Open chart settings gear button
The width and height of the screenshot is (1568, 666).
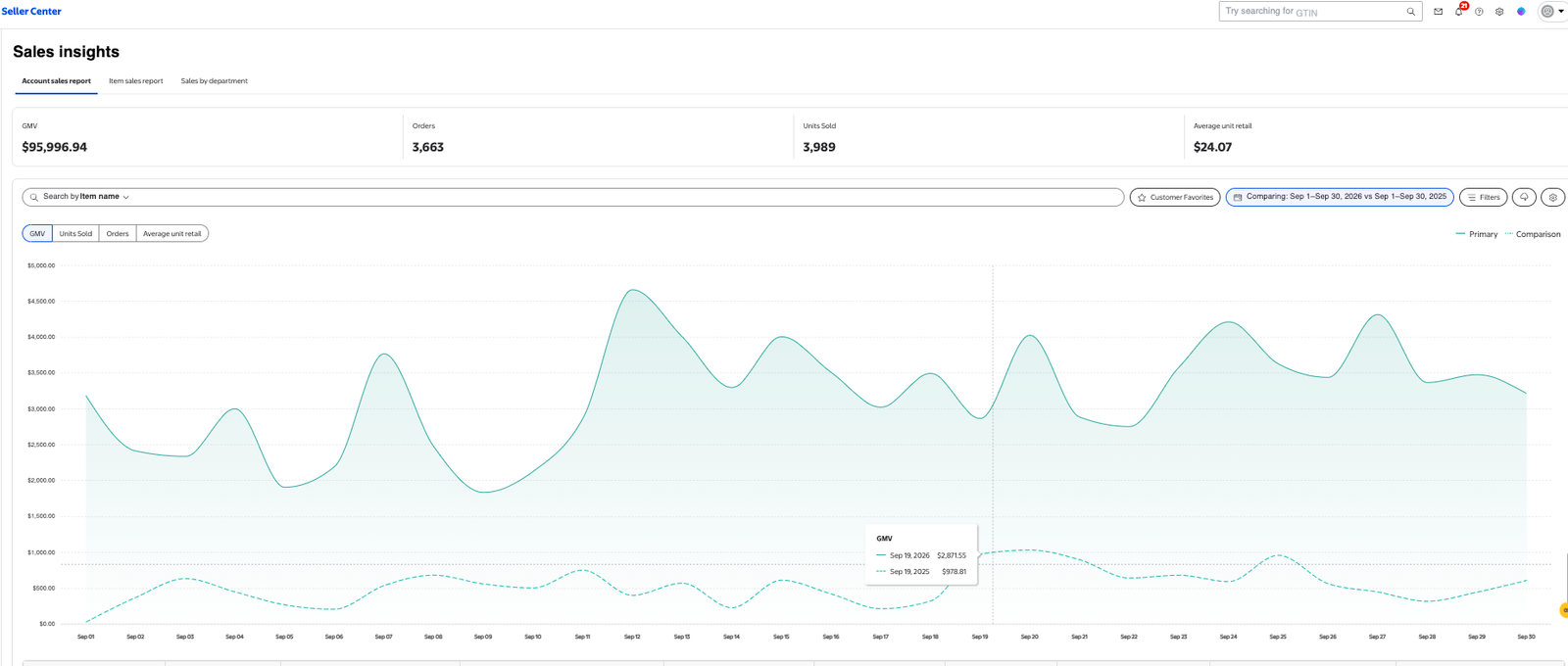point(1553,197)
